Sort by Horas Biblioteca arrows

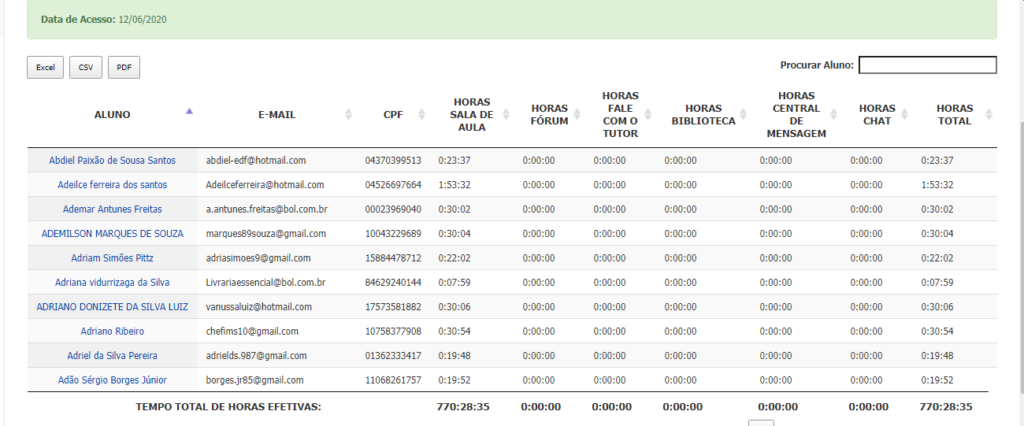744,115
